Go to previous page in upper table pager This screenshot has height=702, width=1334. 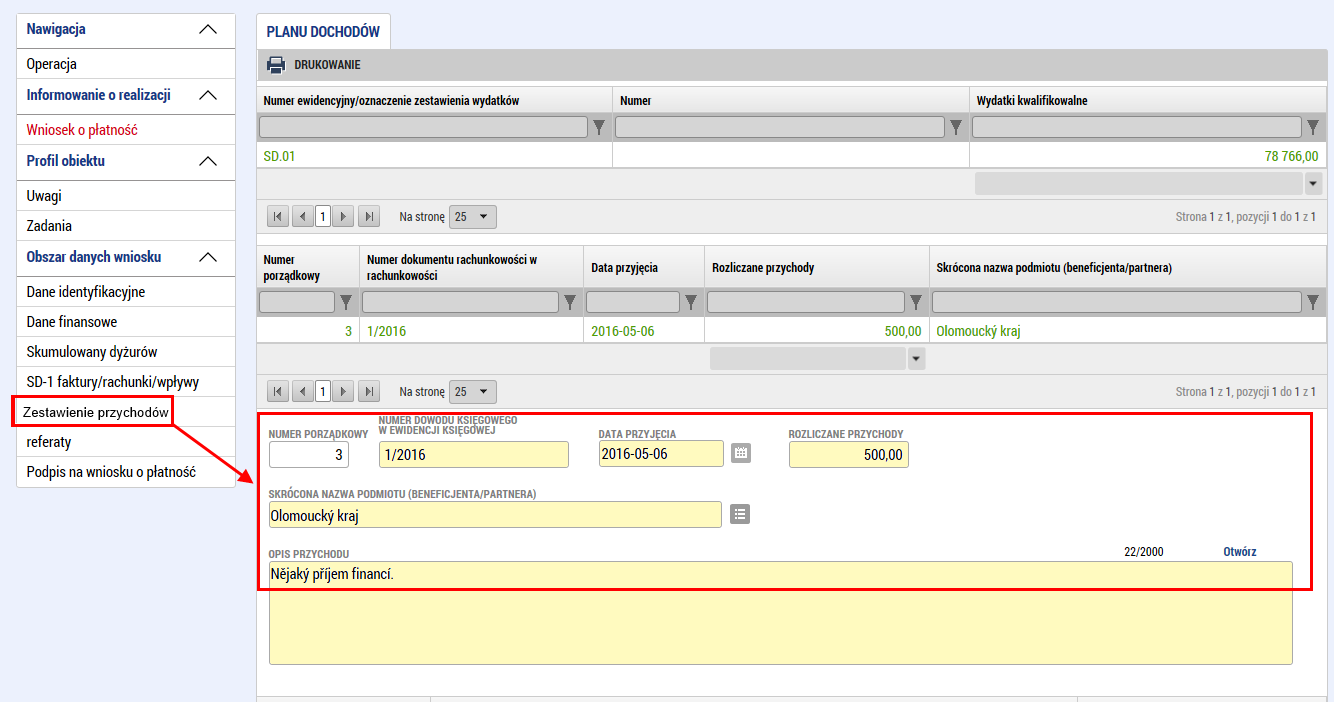pos(302,216)
